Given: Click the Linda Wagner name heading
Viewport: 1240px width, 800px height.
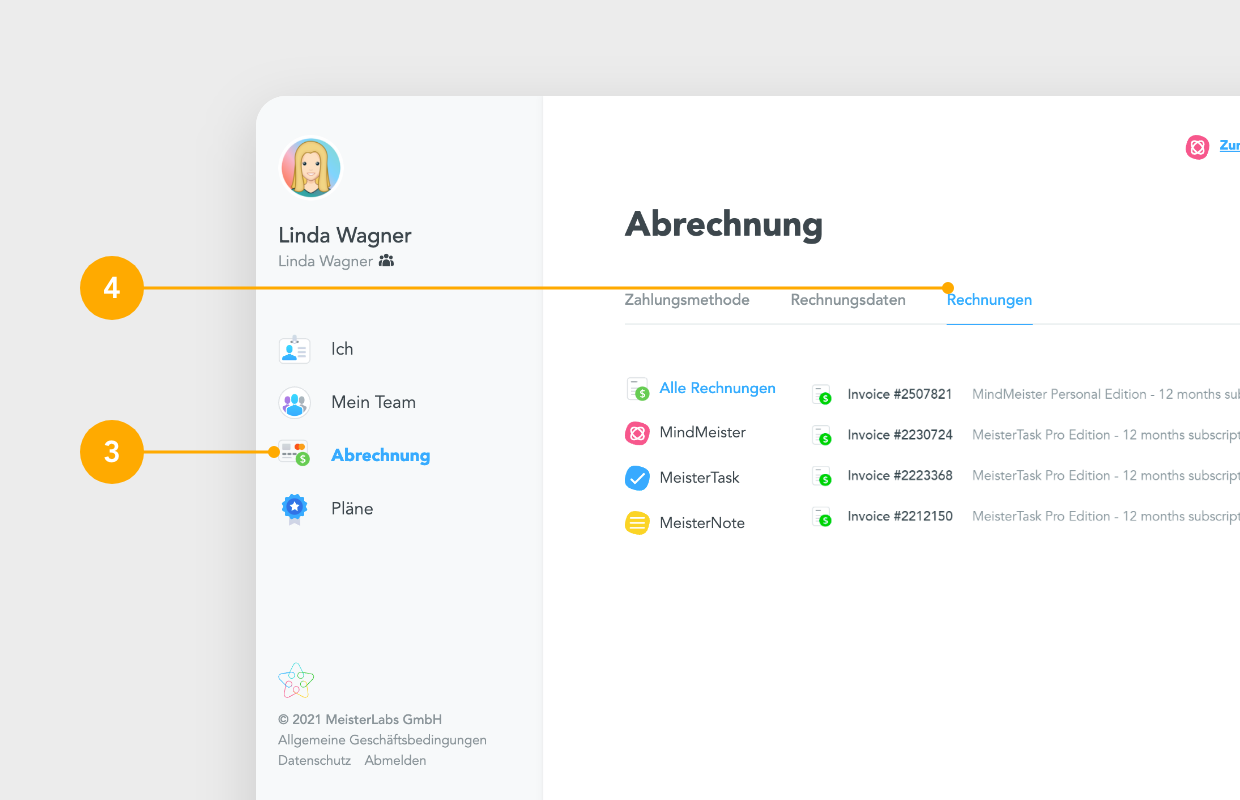Looking at the screenshot, I should pyautogui.click(x=345, y=235).
